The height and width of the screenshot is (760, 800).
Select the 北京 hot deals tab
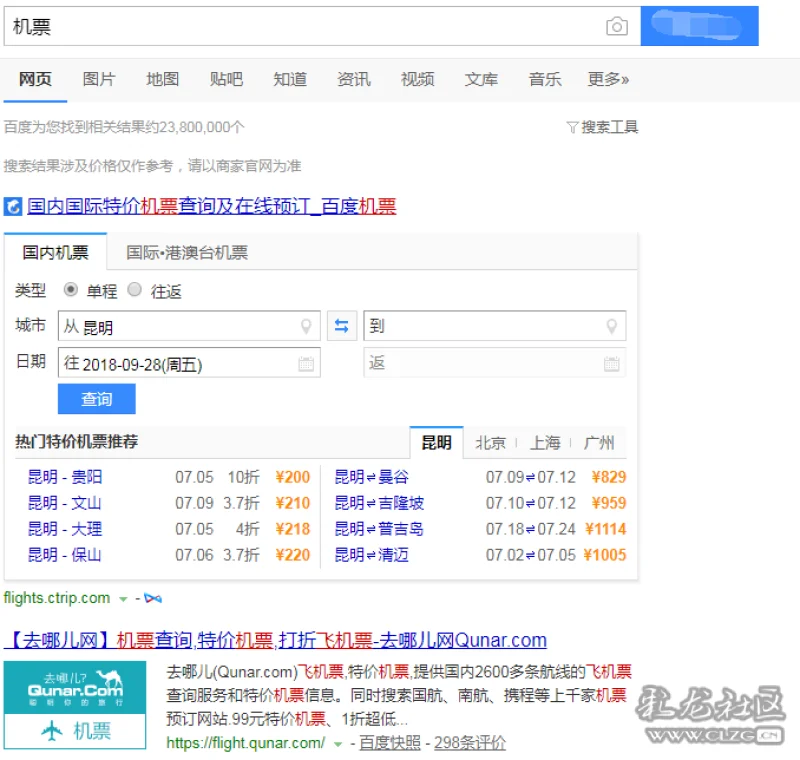click(490, 443)
